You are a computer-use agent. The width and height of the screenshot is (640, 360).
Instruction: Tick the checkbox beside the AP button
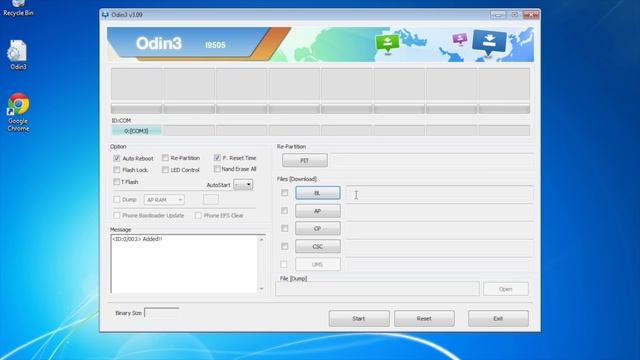pos(284,211)
